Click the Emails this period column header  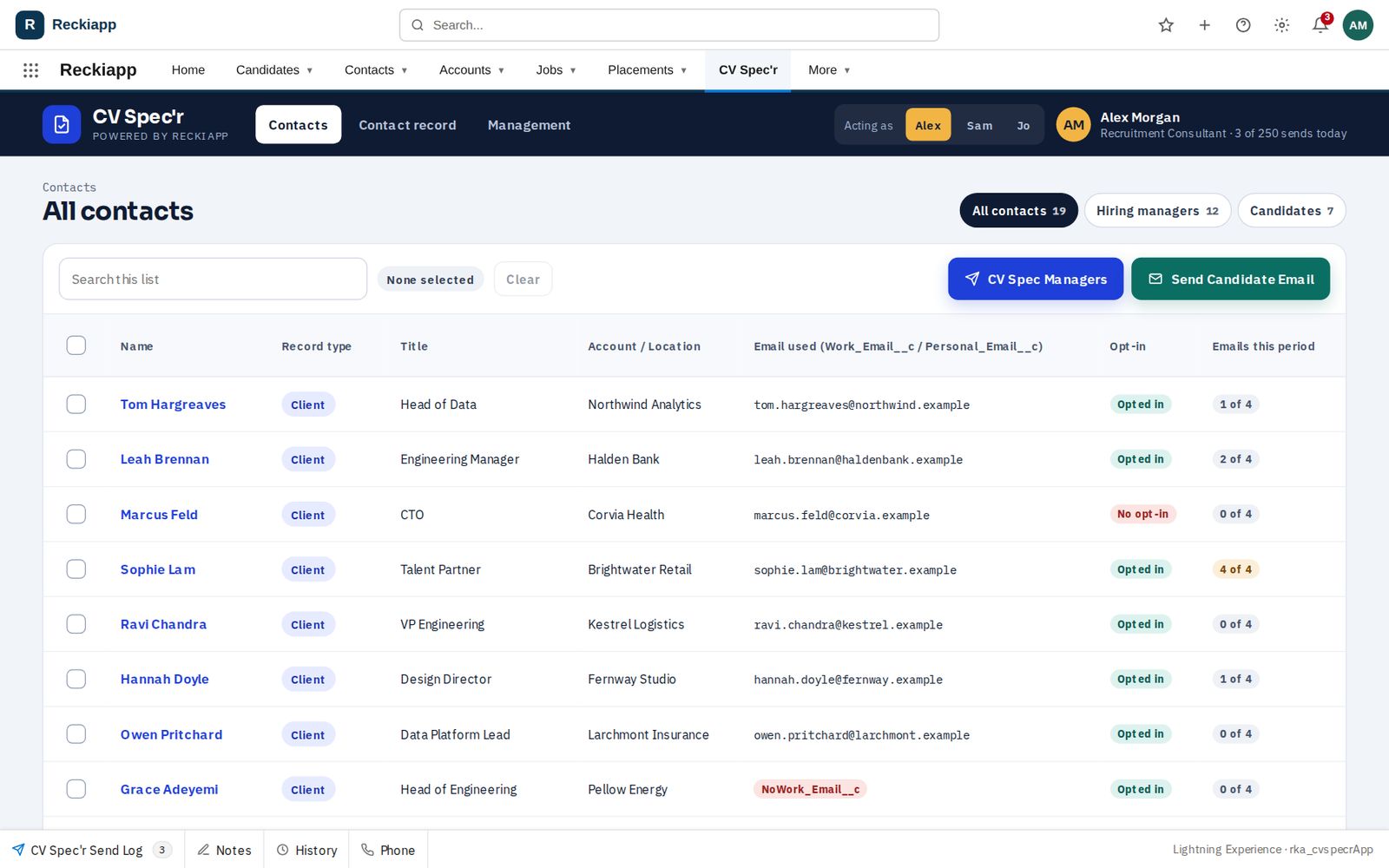1263,346
